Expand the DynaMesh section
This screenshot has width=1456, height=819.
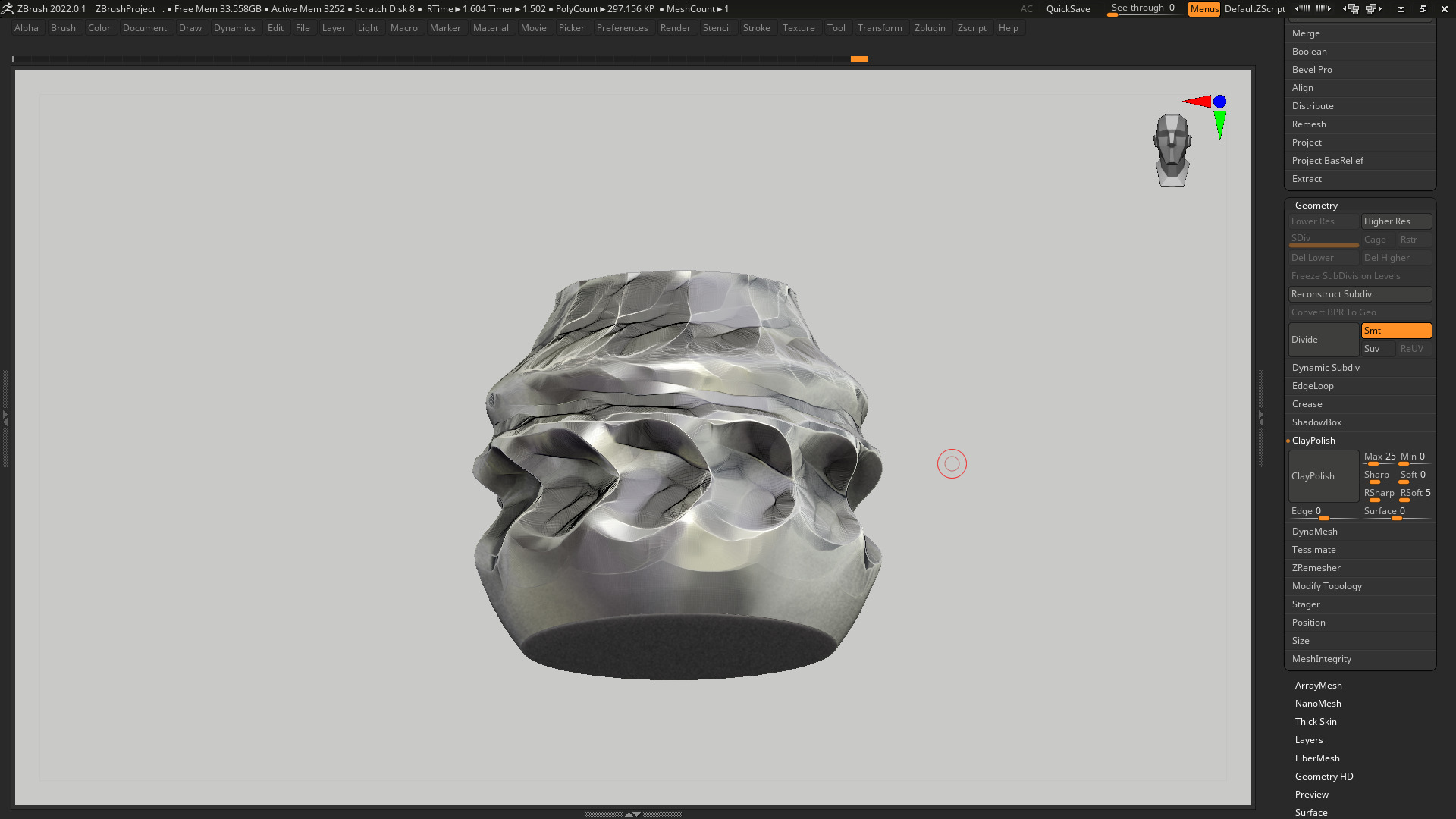1314,532
